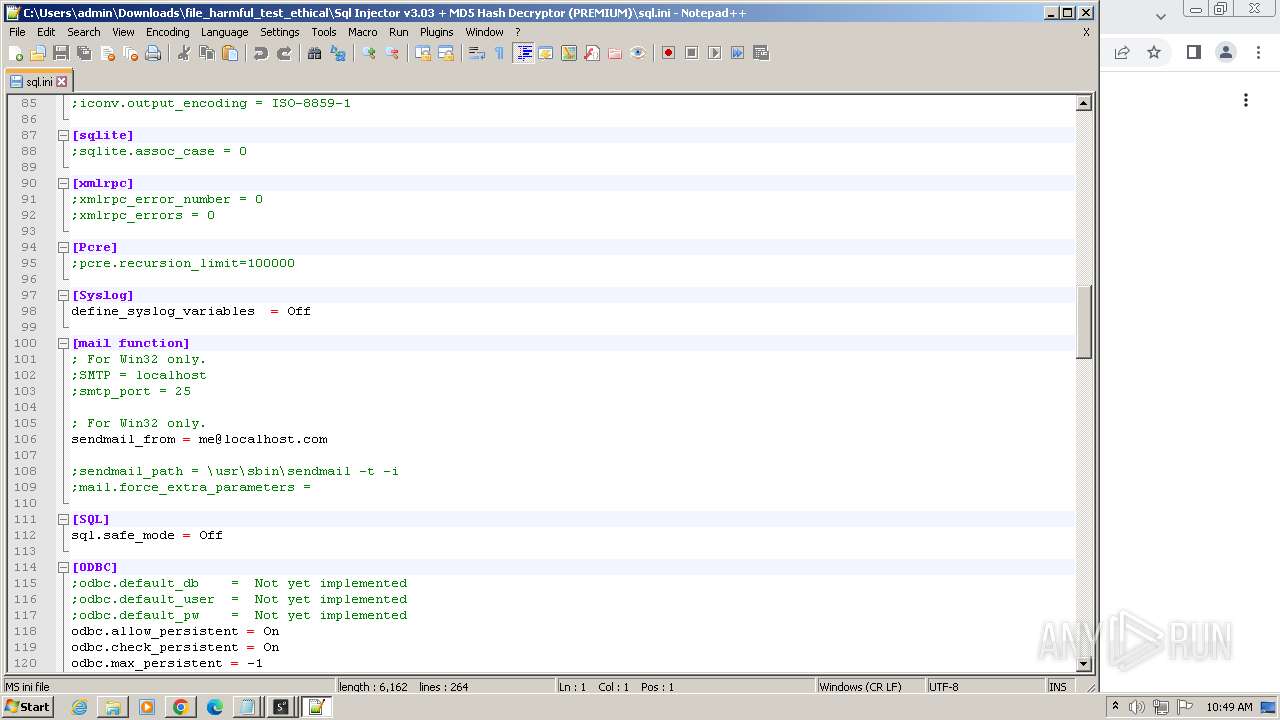This screenshot has width=1280, height=720.
Task: Collapse the [sqlite] section fold marker
Action: tap(63, 135)
